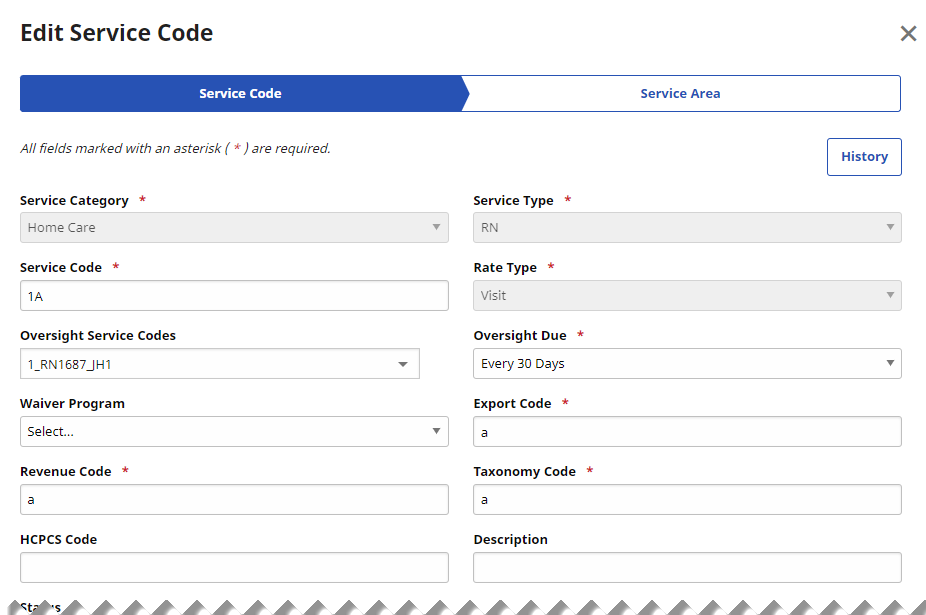Open the History view
Screen dimensions: 926x615
coord(864,157)
